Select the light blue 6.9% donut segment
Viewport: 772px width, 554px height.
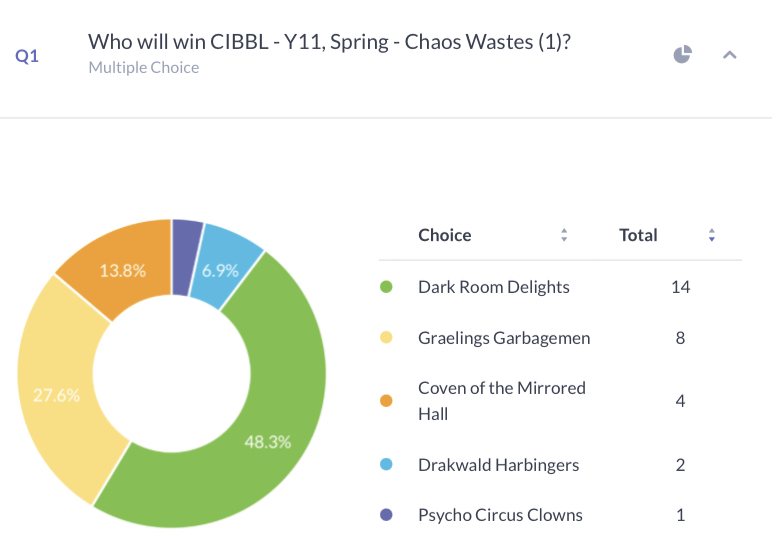point(220,269)
